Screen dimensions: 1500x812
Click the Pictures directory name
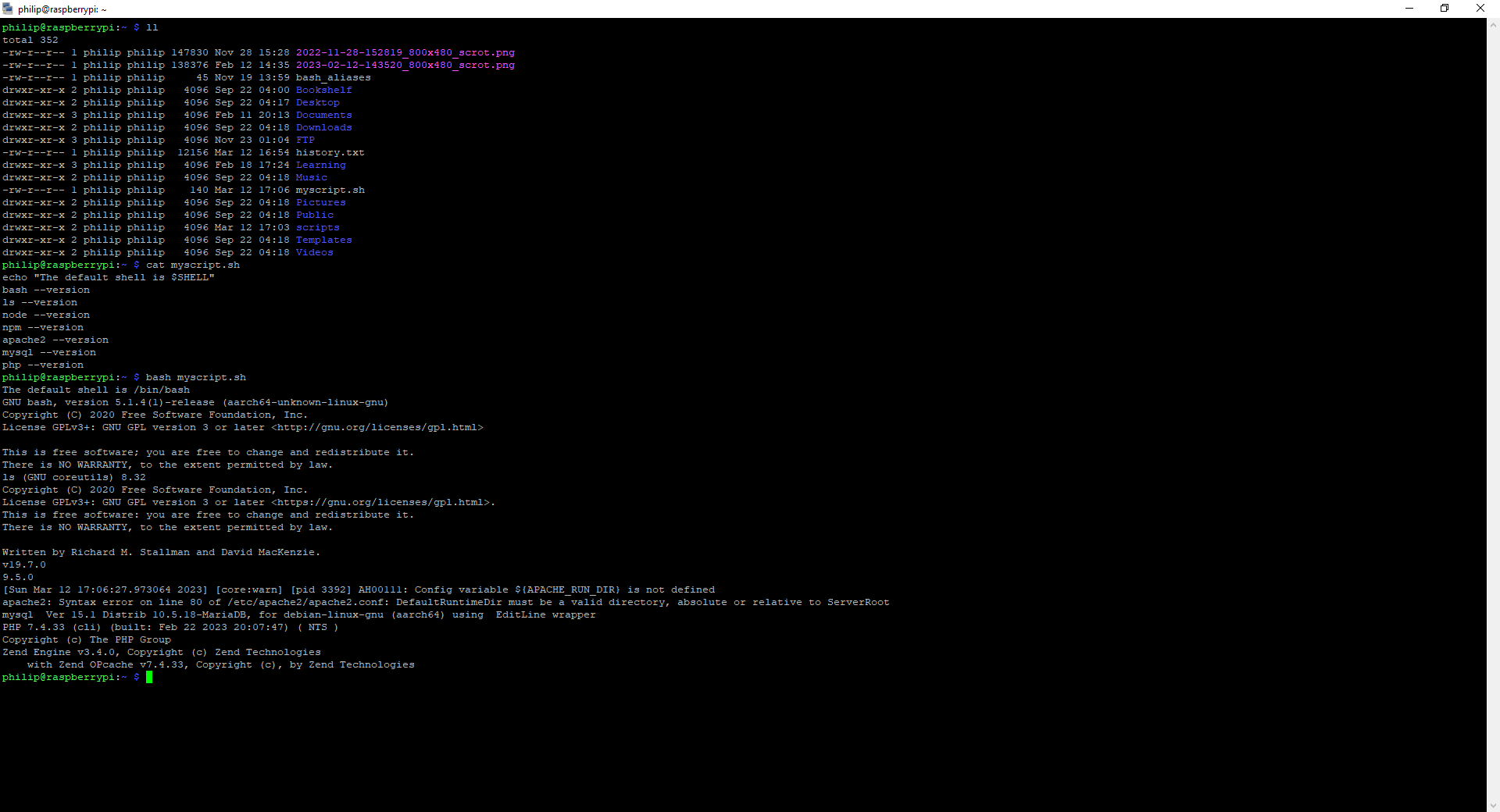(x=320, y=202)
